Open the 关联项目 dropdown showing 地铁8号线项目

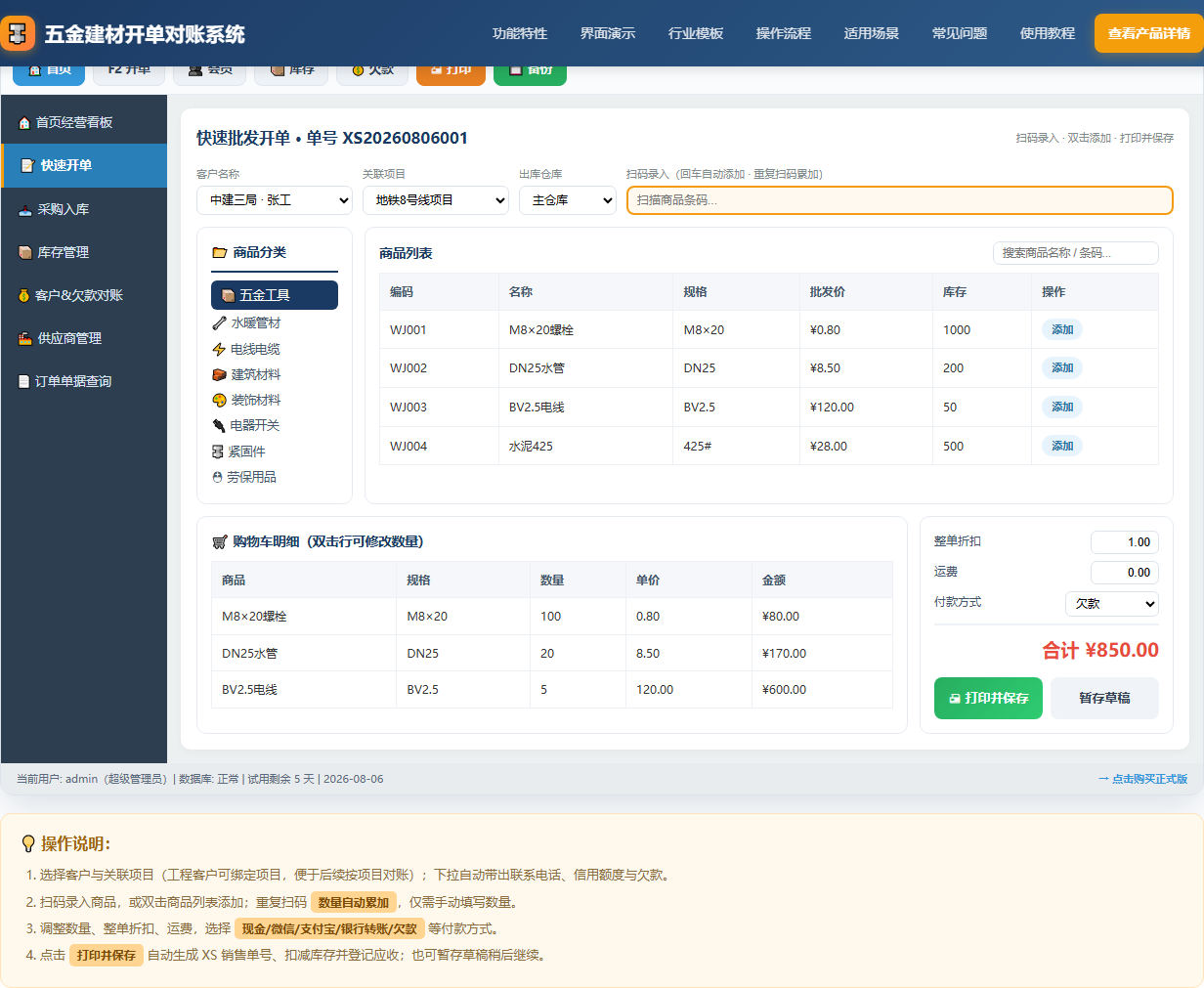pos(436,200)
